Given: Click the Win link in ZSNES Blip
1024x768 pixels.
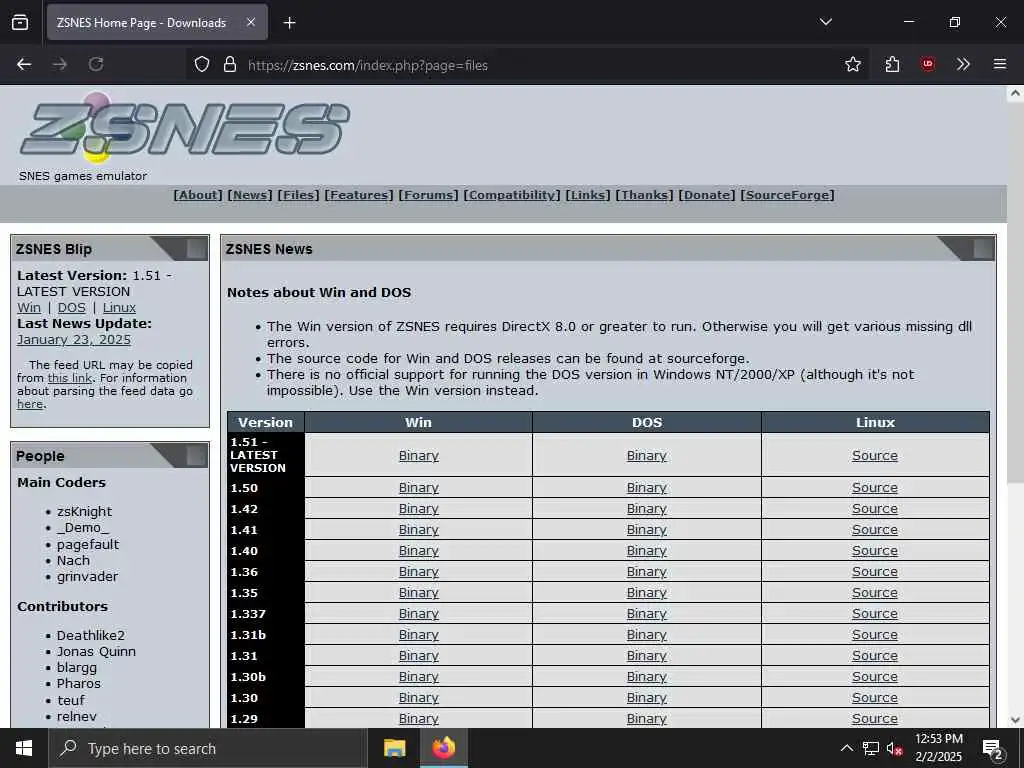Looking at the screenshot, I should (x=29, y=308).
